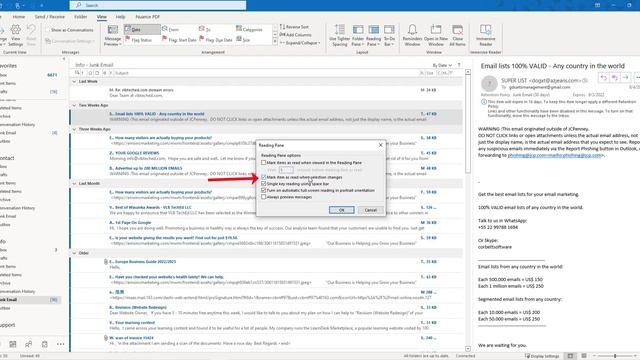The height and width of the screenshot is (360, 640).
Task: Toggle Mark item as read when selection changes
Action: tap(264, 177)
